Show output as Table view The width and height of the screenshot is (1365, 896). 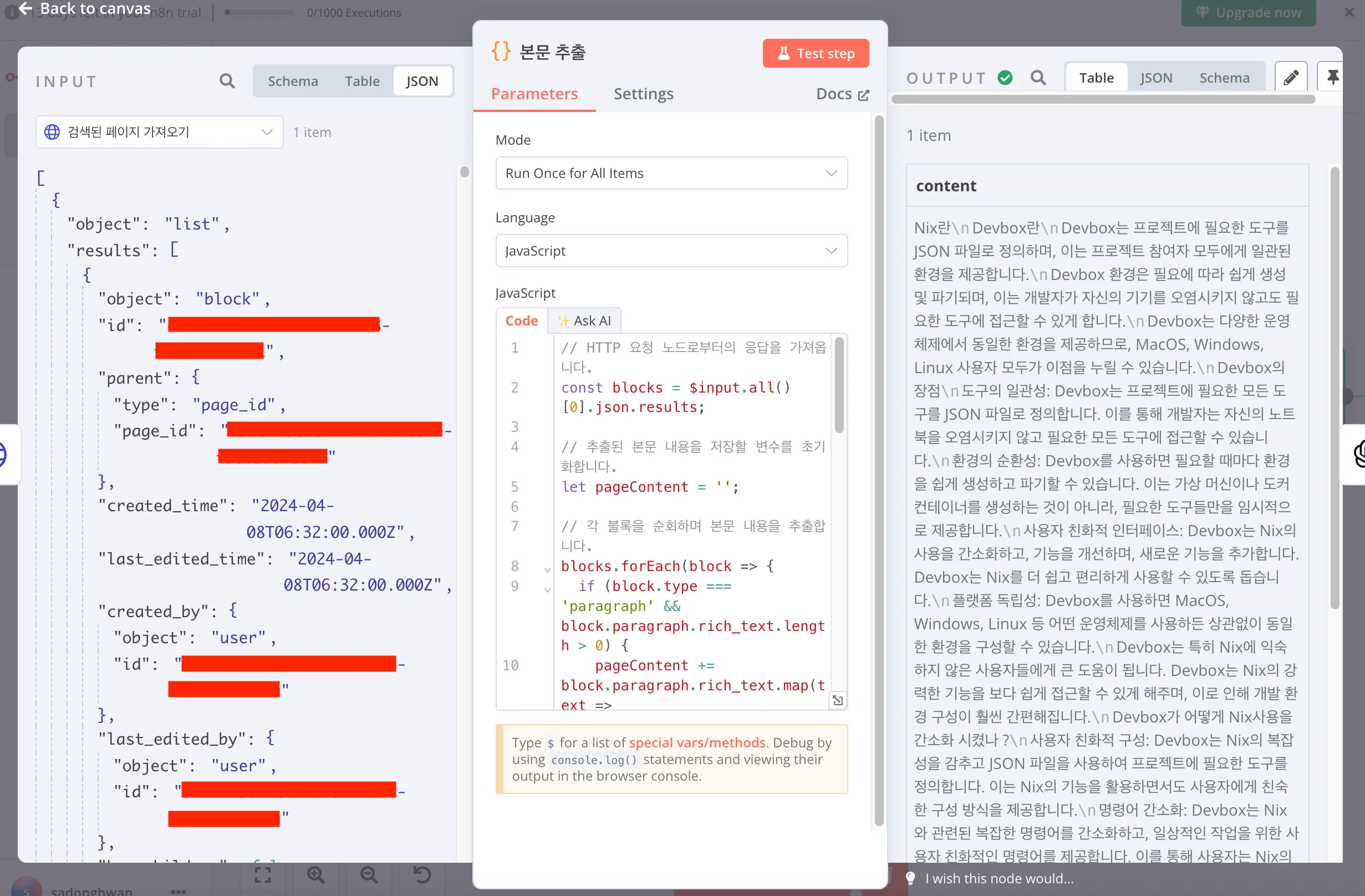coord(1096,77)
